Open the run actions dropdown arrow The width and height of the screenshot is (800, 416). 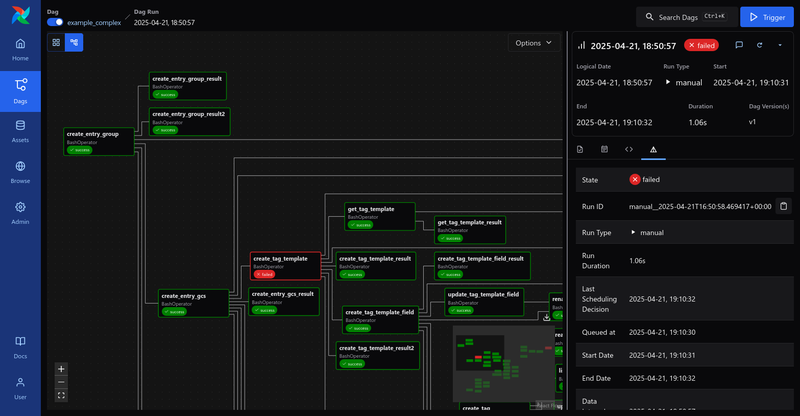pos(780,45)
